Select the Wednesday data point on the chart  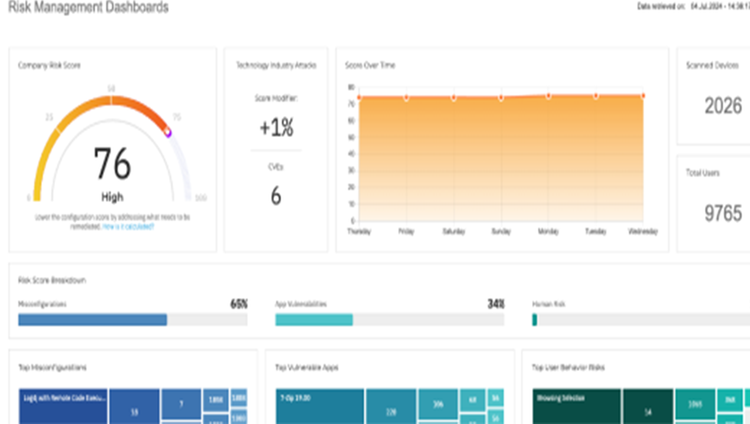point(643,96)
